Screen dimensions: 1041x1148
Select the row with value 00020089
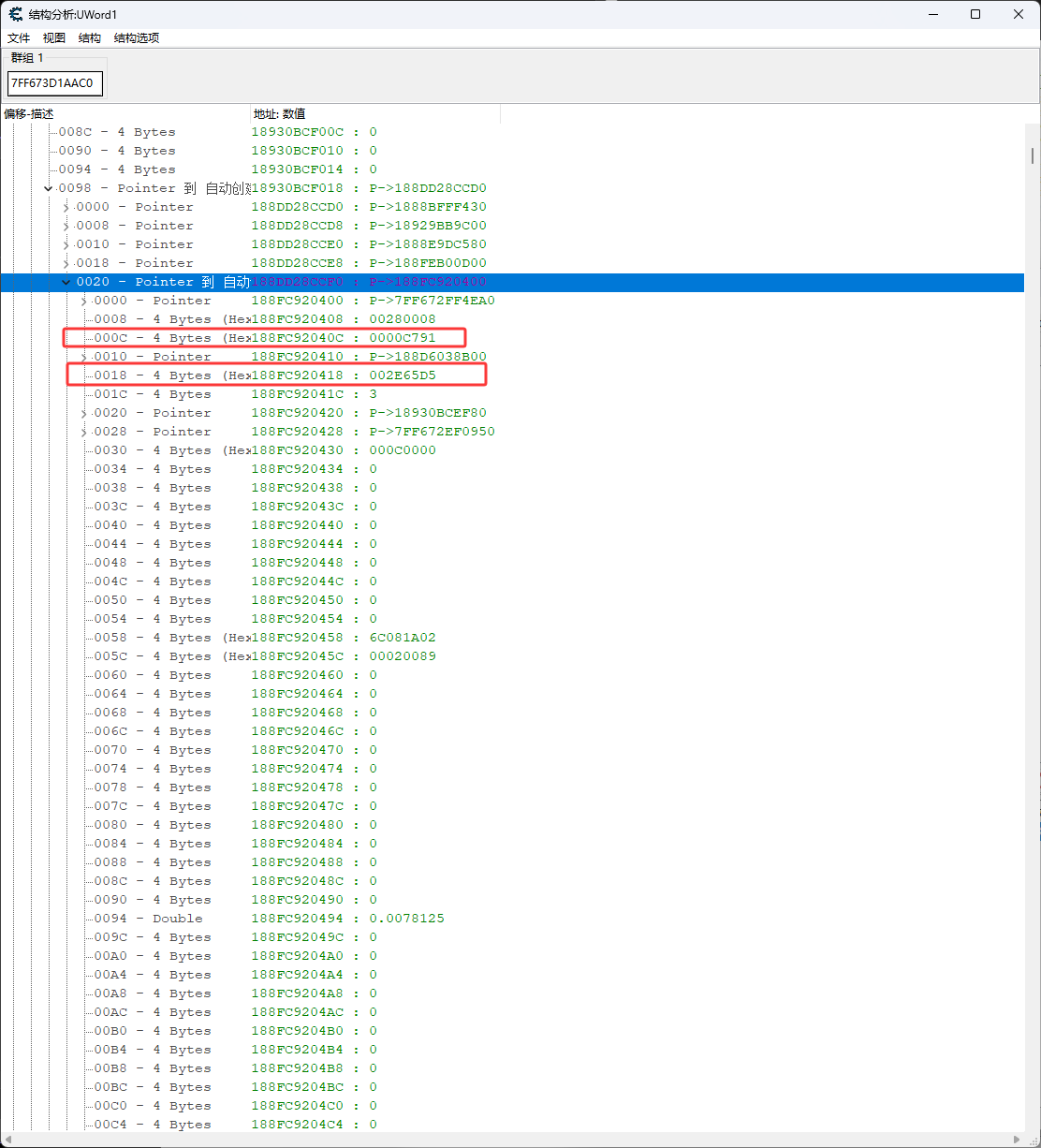pyautogui.click(x=512, y=656)
